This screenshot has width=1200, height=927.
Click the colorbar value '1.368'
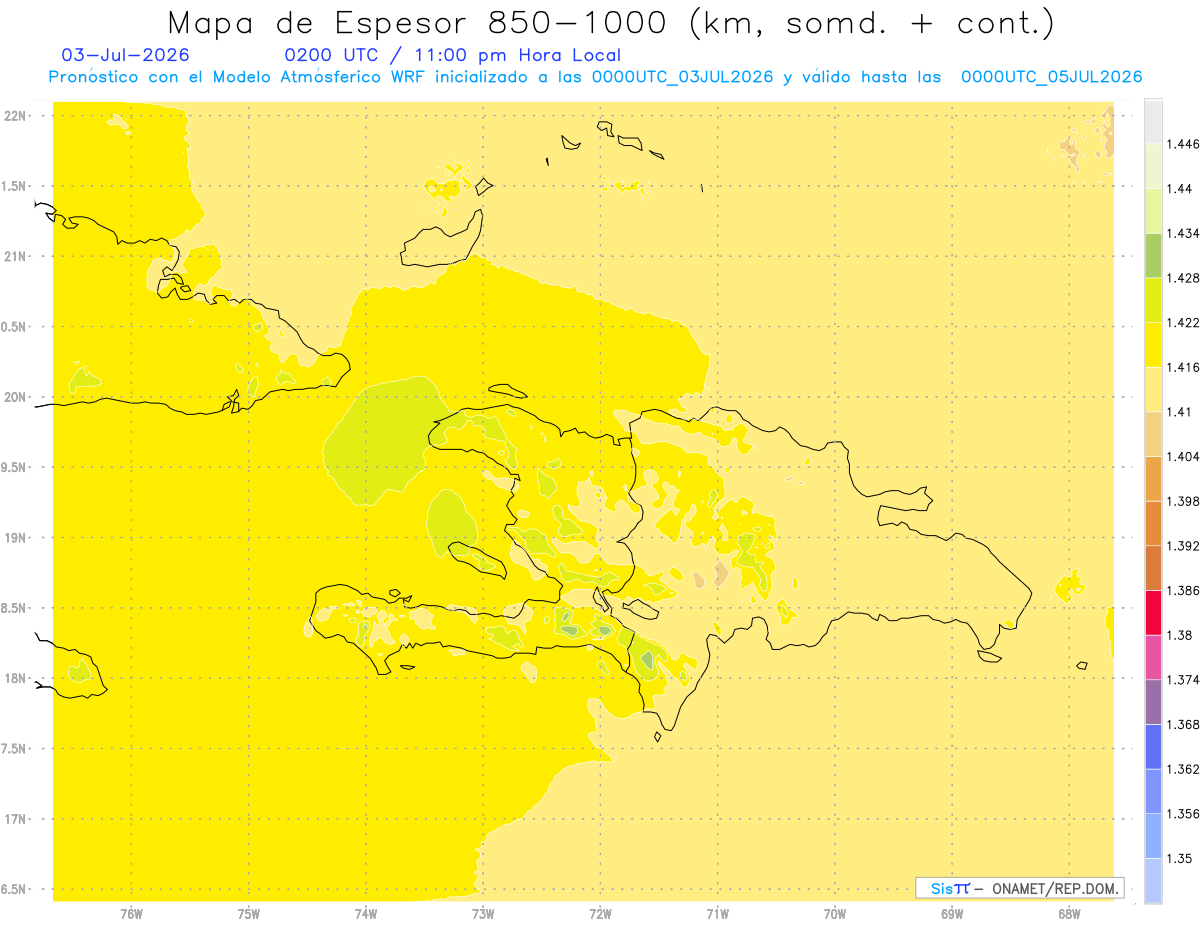1183,724
